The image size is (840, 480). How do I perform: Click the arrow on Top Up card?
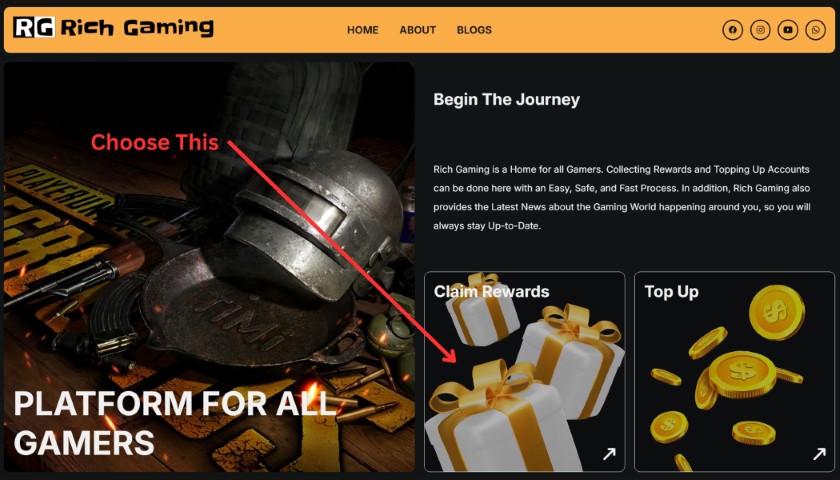click(x=819, y=454)
